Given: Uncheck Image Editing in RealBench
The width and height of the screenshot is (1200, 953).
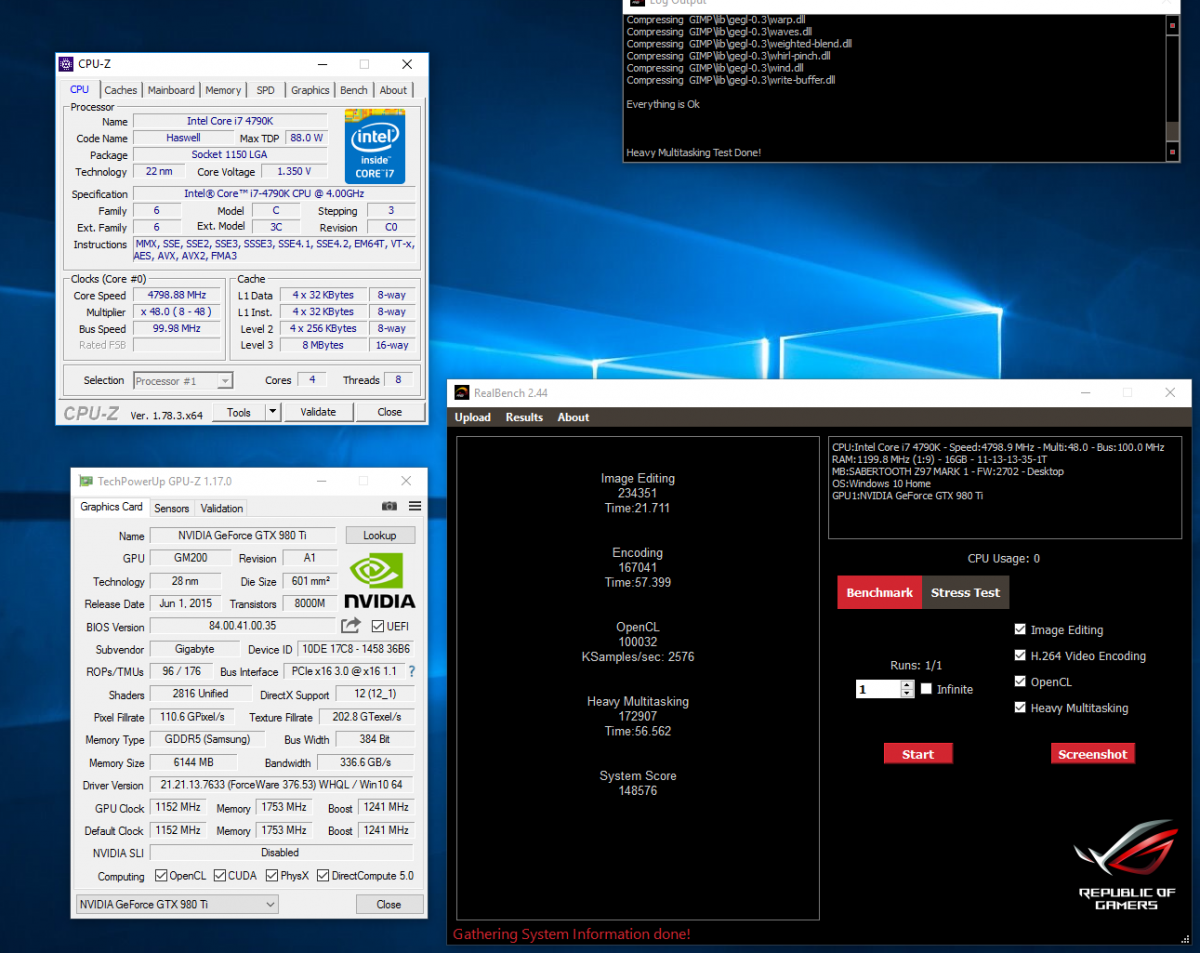Looking at the screenshot, I should (1020, 630).
